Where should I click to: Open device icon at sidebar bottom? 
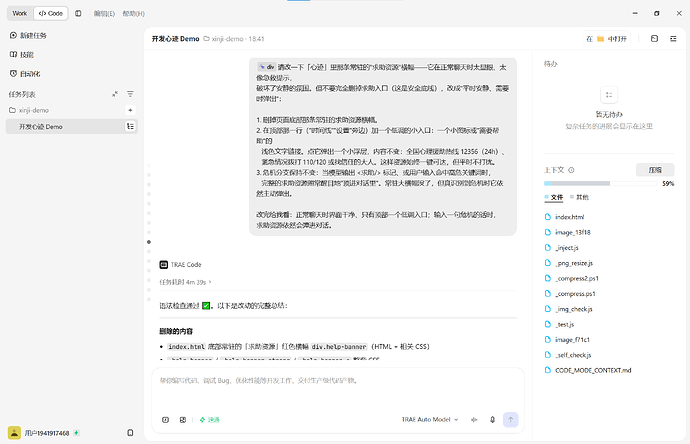(x=130, y=433)
